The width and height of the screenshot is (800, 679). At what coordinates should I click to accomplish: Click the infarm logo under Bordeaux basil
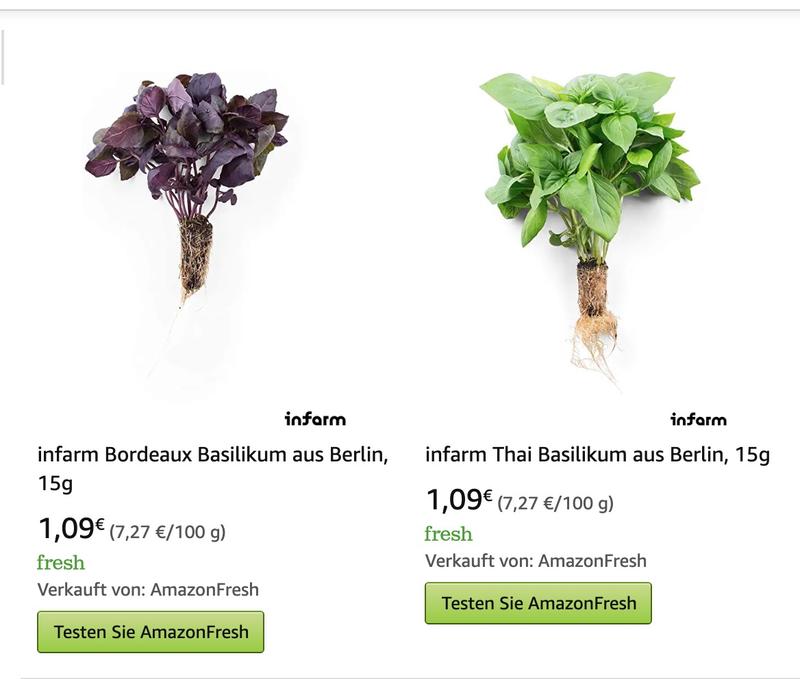315,419
